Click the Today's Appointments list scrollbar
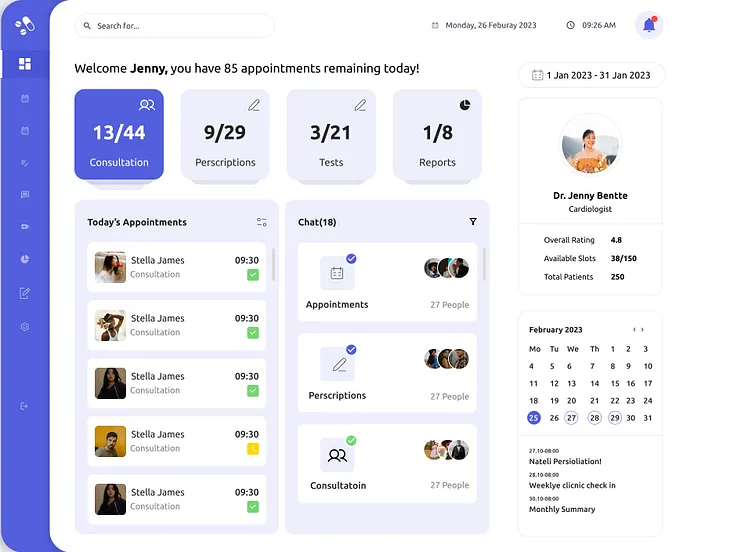 273,264
